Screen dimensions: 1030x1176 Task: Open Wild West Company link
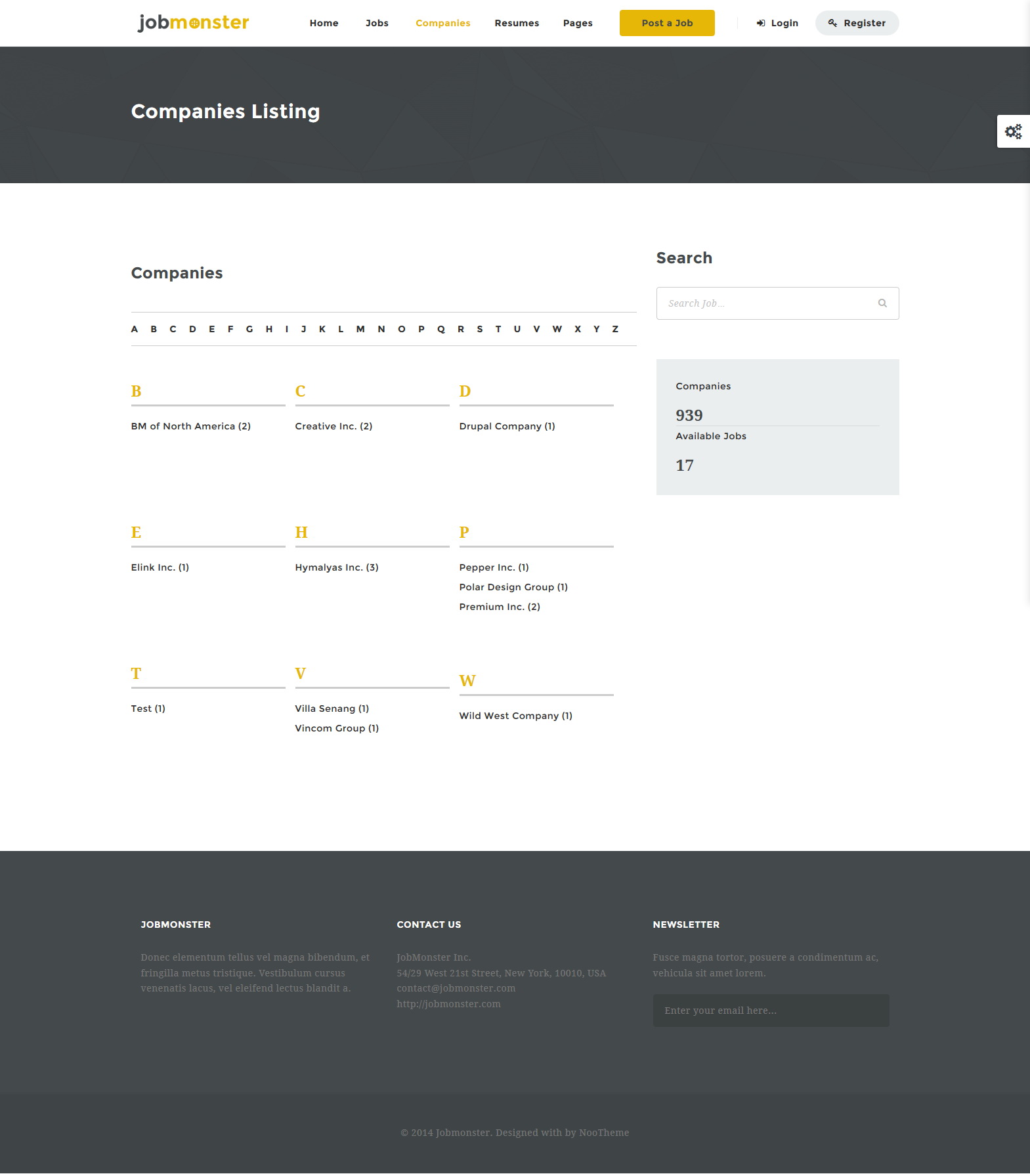(x=516, y=716)
